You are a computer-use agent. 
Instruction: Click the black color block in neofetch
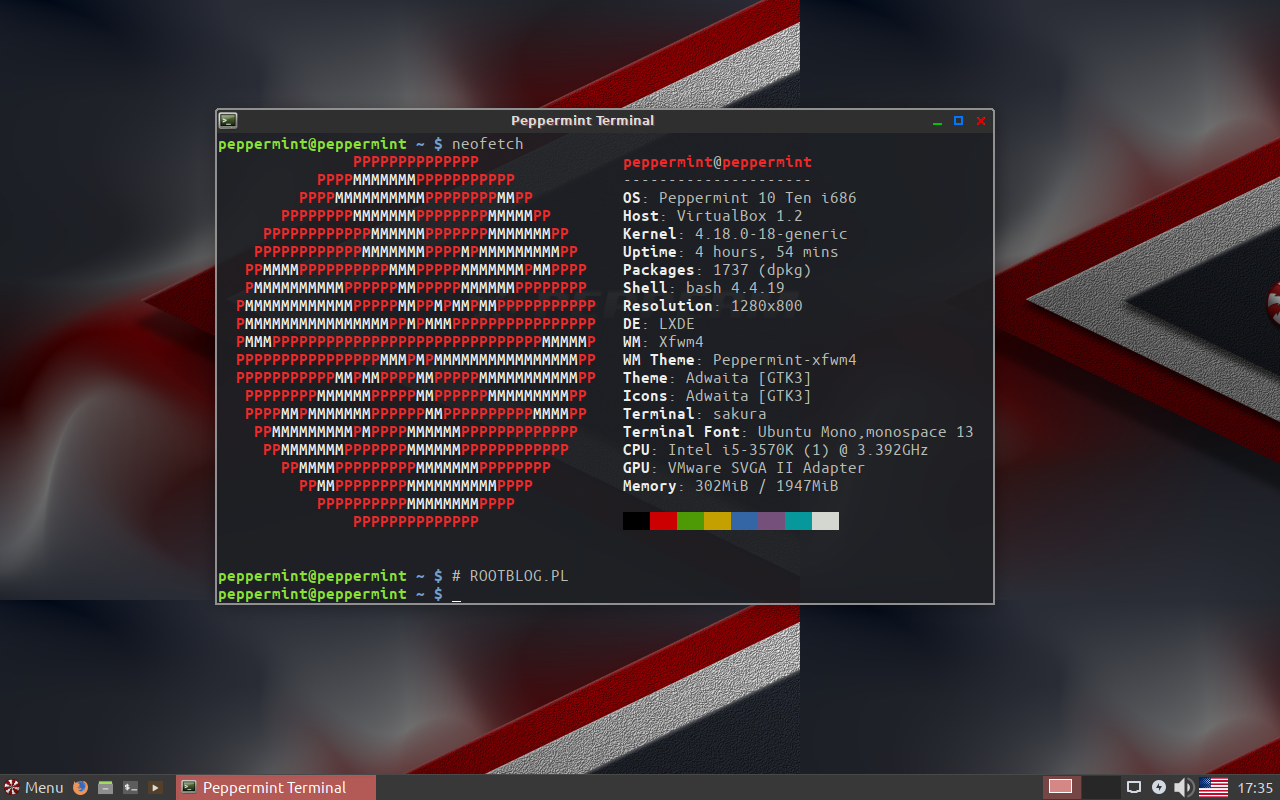pos(636,521)
